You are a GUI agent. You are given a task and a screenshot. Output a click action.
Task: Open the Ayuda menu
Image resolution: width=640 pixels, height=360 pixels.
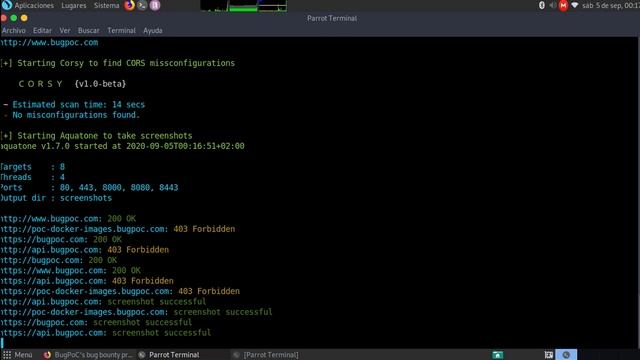tap(153, 31)
